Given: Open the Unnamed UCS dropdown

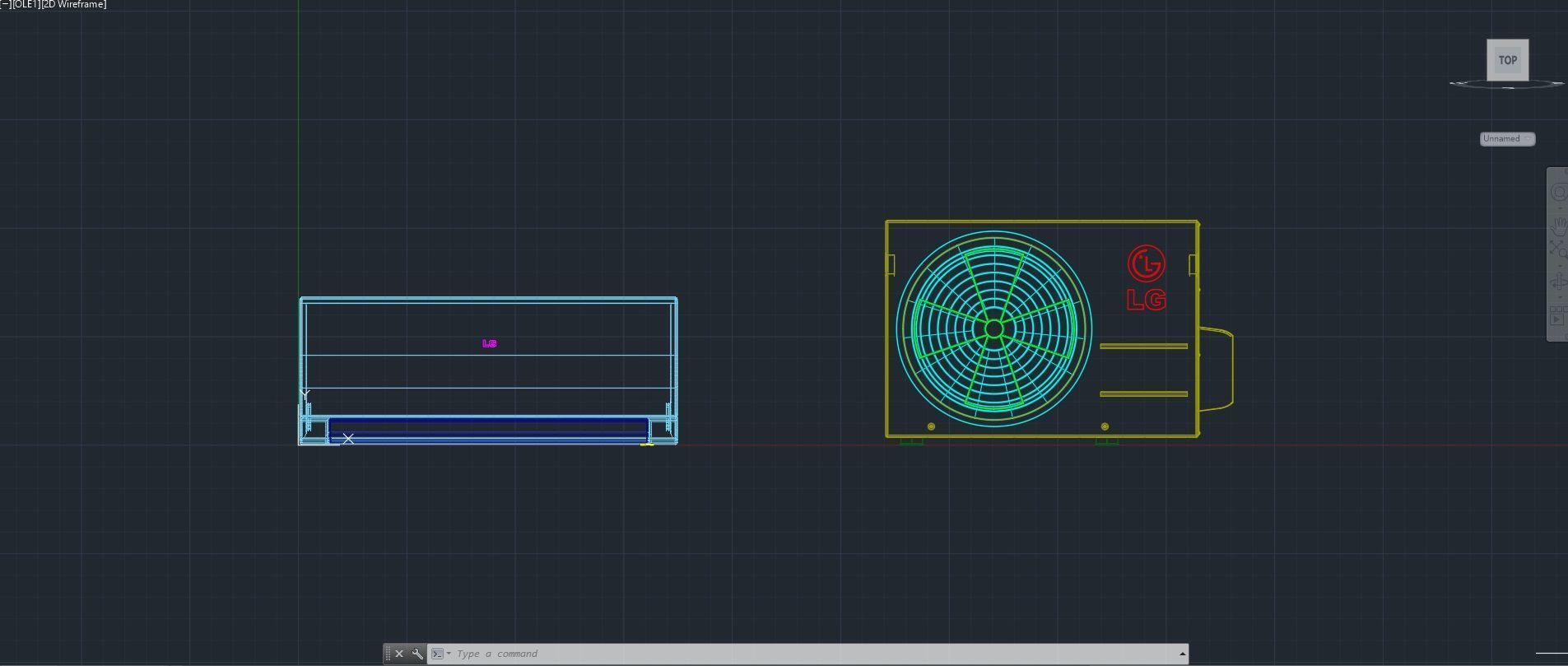Looking at the screenshot, I should 1507,139.
